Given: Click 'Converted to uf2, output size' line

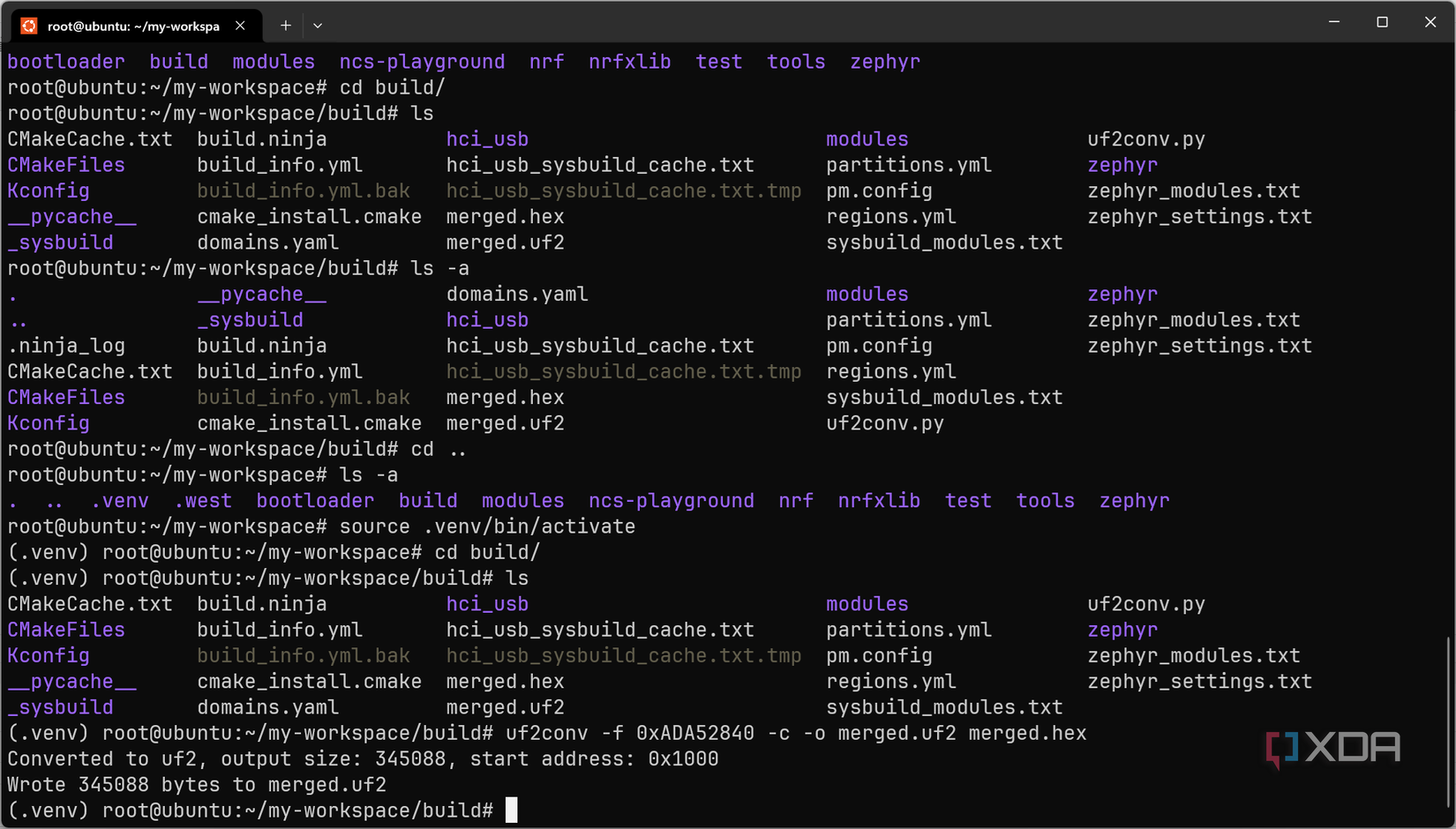Looking at the screenshot, I should pos(363,759).
